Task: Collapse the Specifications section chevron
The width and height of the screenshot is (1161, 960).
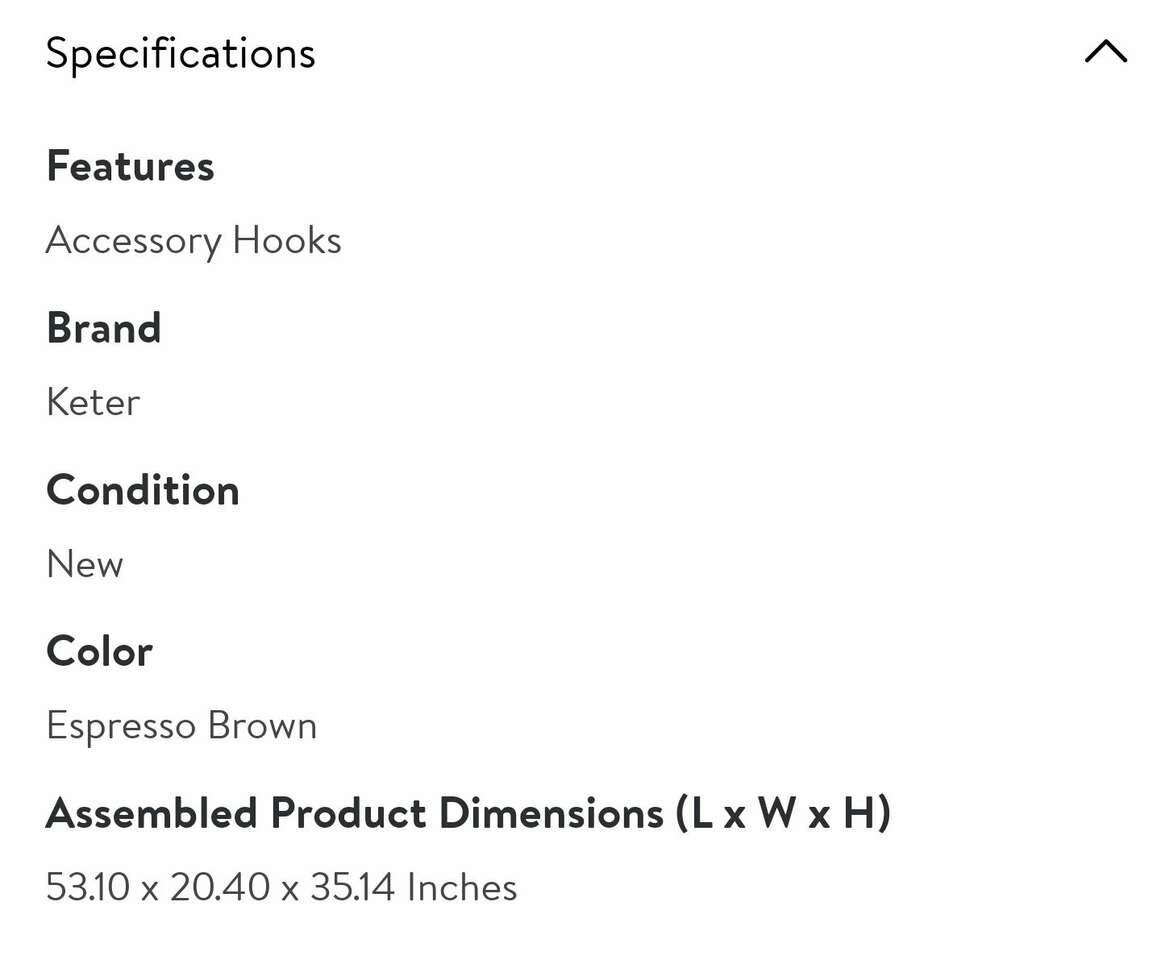Action: coord(1105,52)
